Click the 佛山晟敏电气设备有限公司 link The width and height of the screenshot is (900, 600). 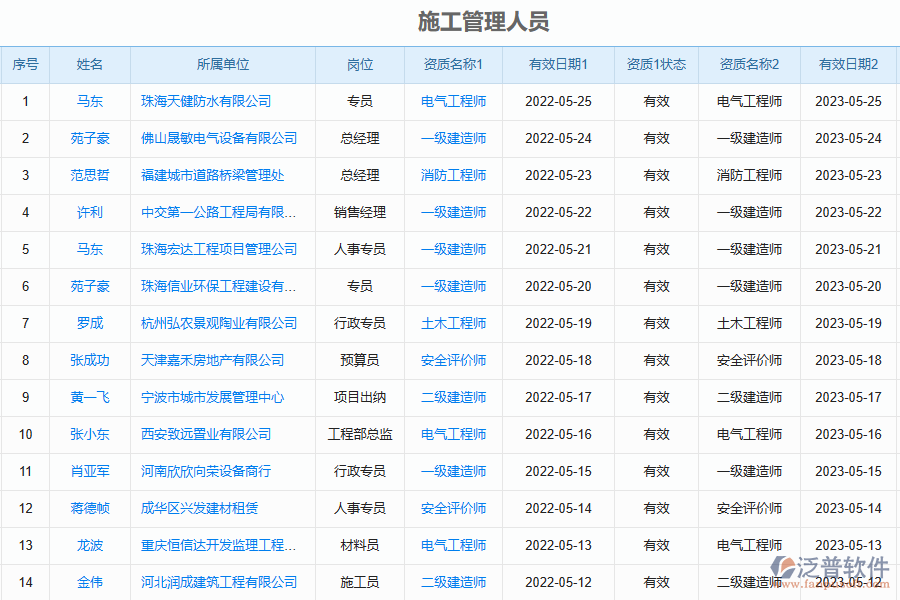(219, 138)
